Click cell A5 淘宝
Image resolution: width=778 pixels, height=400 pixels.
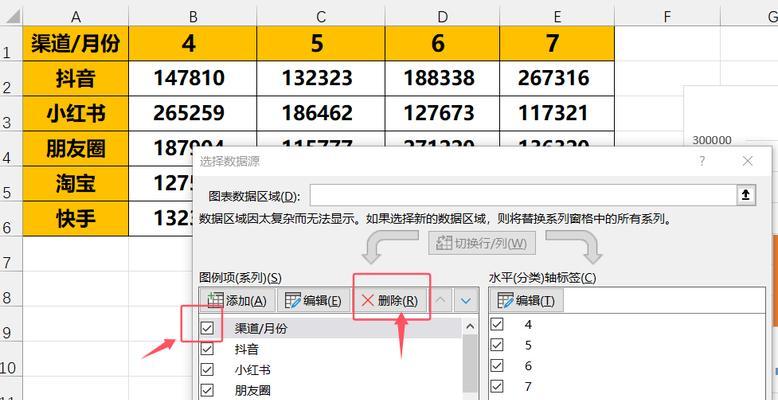coord(75,184)
